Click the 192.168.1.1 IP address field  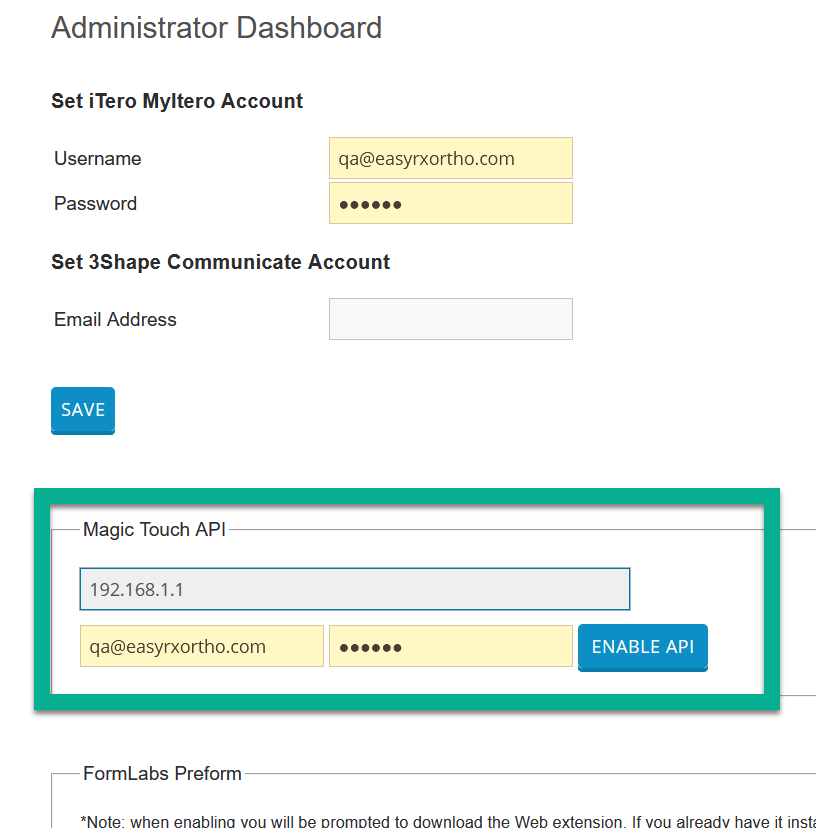click(354, 589)
